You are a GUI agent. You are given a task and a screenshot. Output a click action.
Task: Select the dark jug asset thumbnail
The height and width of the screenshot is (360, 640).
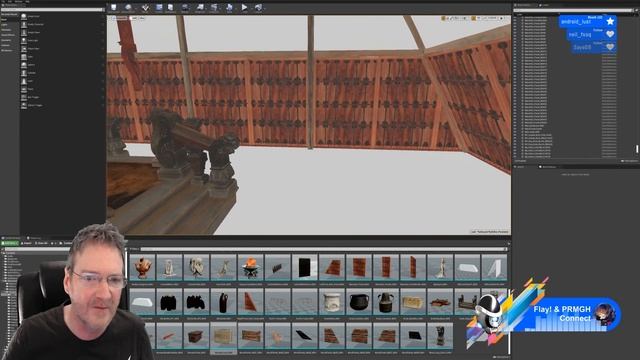pos(223,303)
